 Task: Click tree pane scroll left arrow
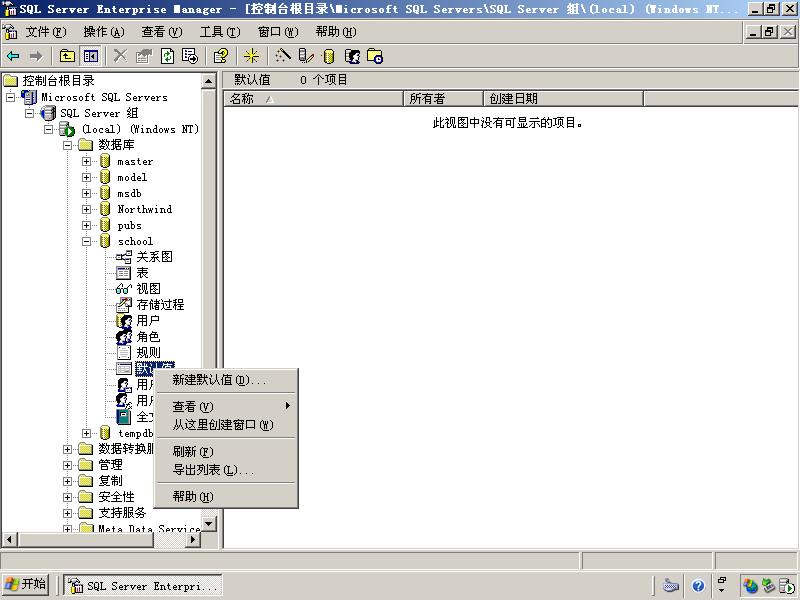9,539
